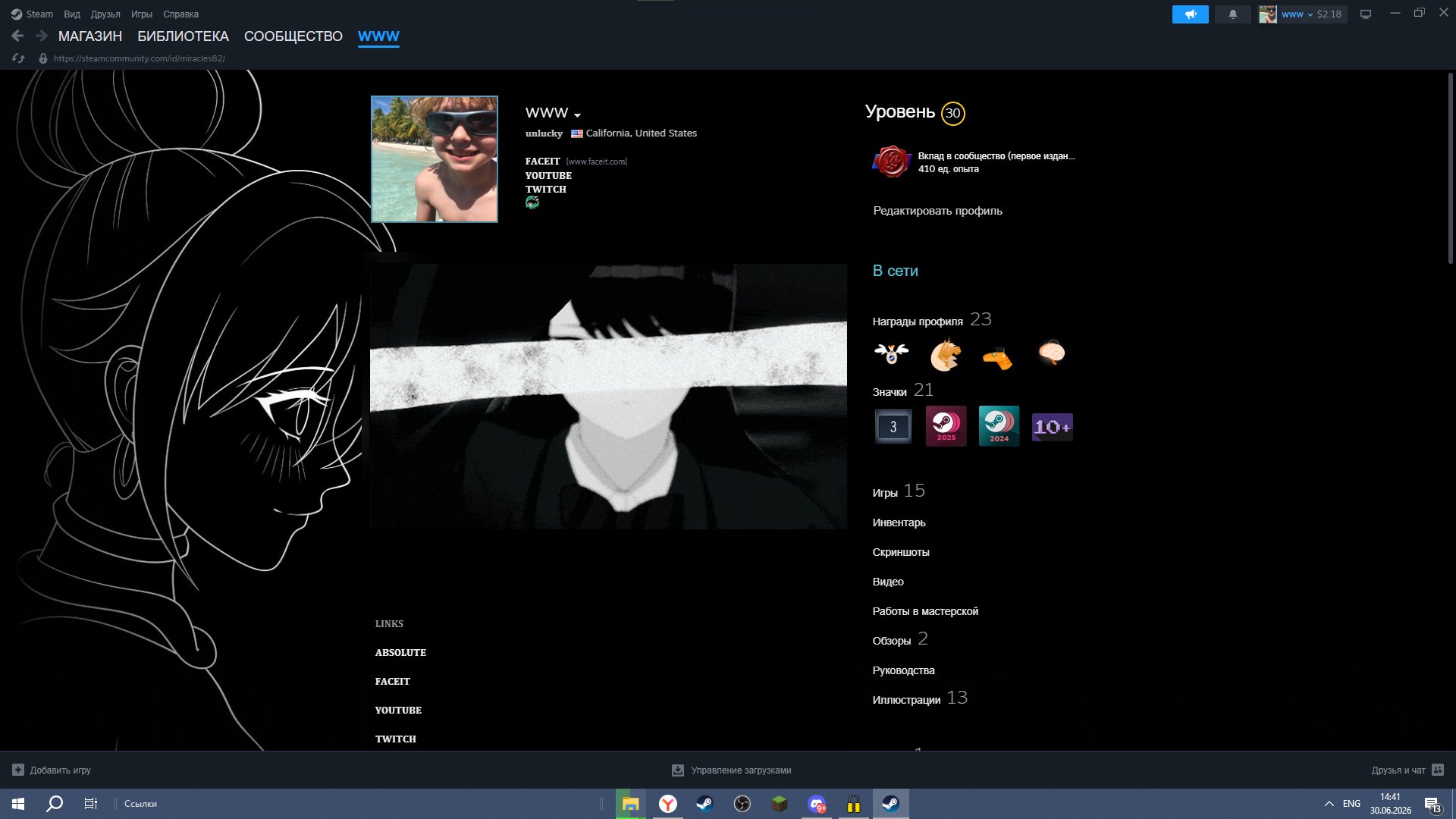Open the number 3 badge
Image resolution: width=1456 pixels, height=819 pixels.
[893, 426]
